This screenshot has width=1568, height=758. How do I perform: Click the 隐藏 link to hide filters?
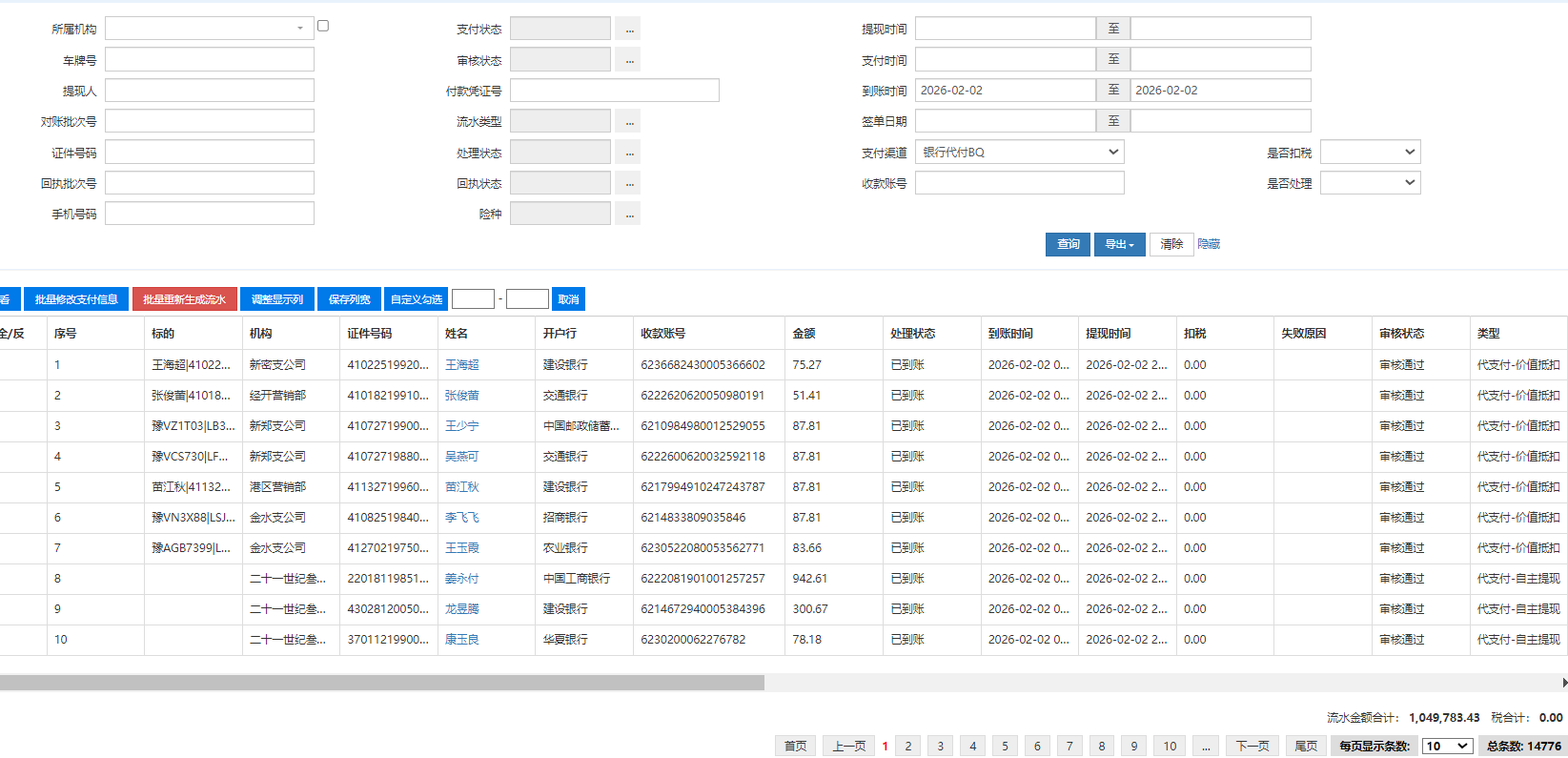[1209, 244]
